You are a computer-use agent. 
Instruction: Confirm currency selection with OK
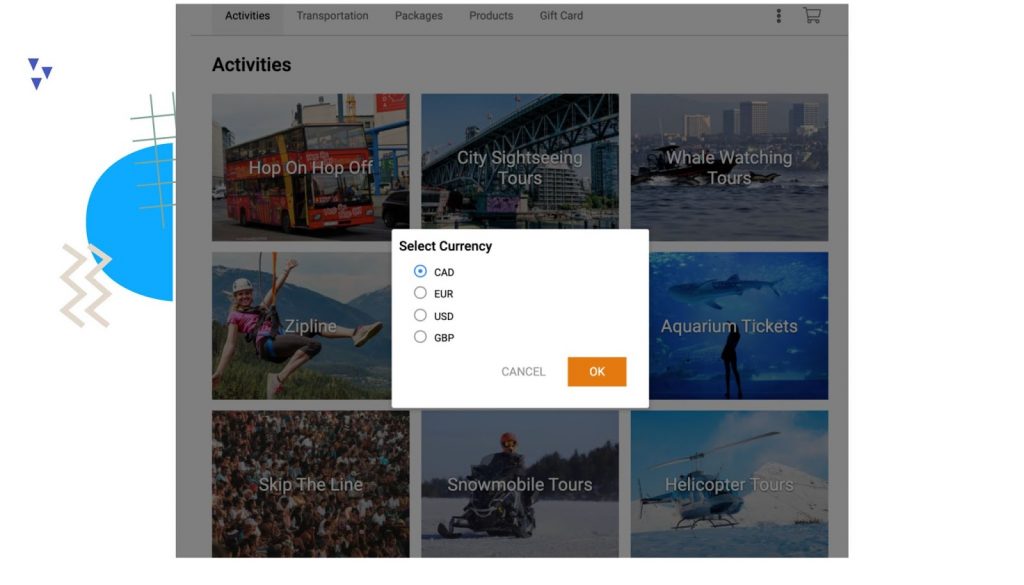click(x=596, y=371)
